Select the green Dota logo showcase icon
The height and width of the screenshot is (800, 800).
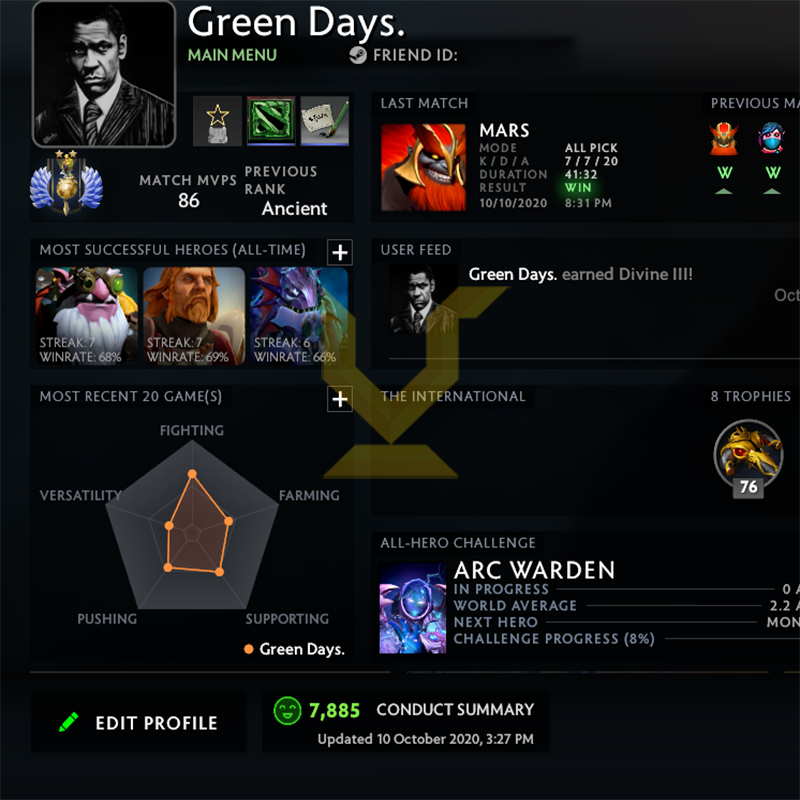271,121
